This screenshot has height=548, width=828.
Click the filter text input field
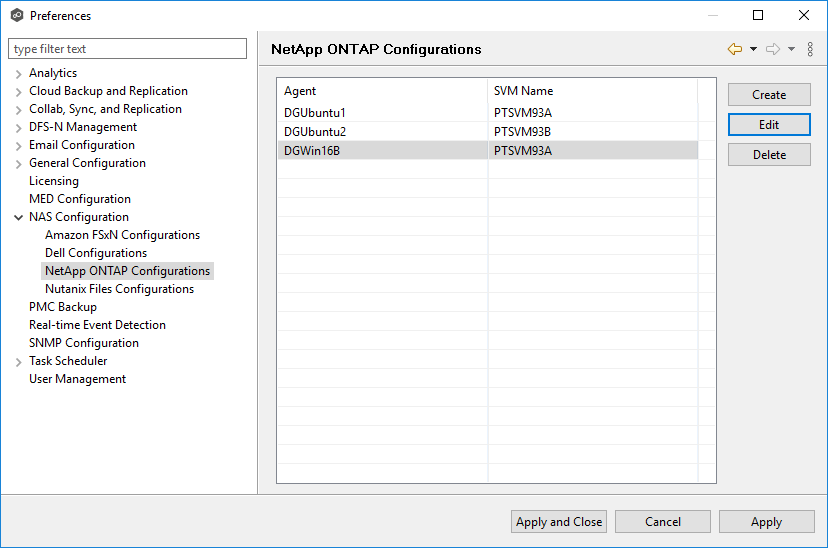pos(127,49)
